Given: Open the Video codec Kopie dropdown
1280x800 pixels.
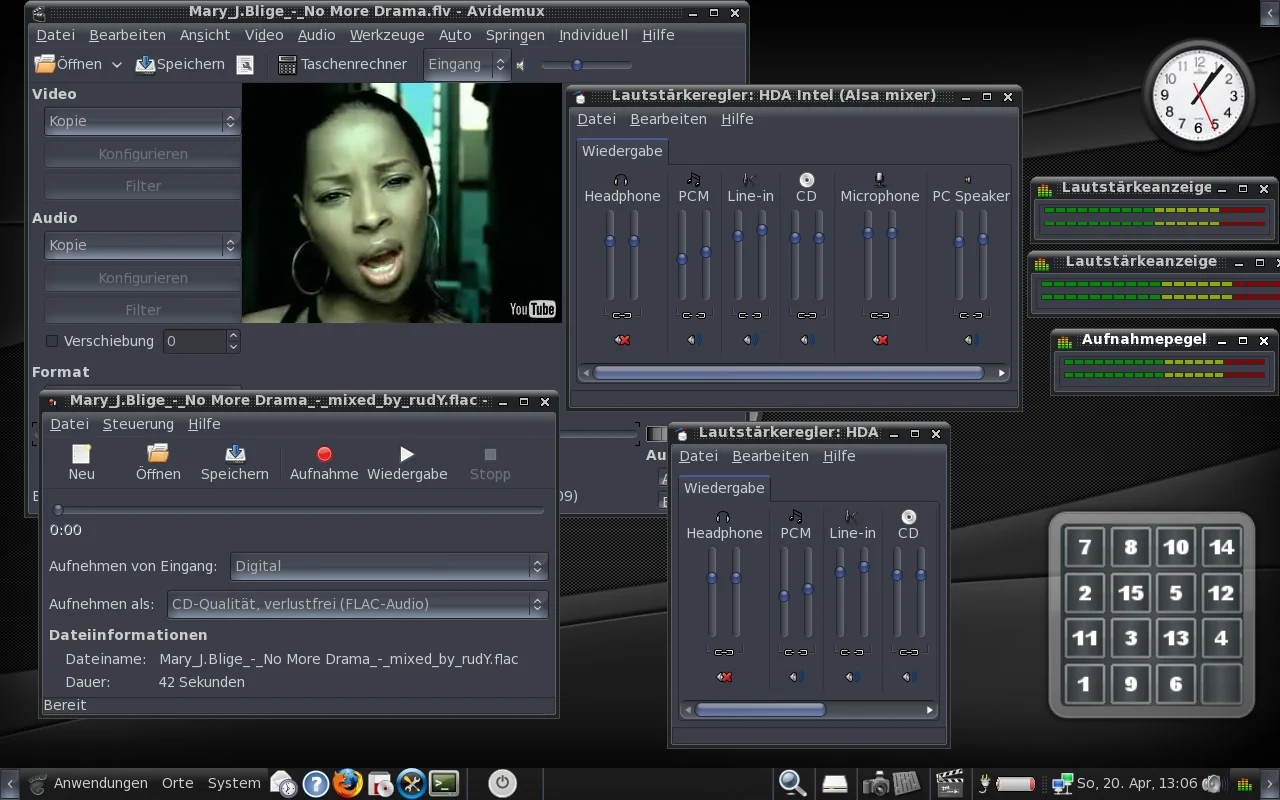Looking at the screenshot, I should point(142,121).
